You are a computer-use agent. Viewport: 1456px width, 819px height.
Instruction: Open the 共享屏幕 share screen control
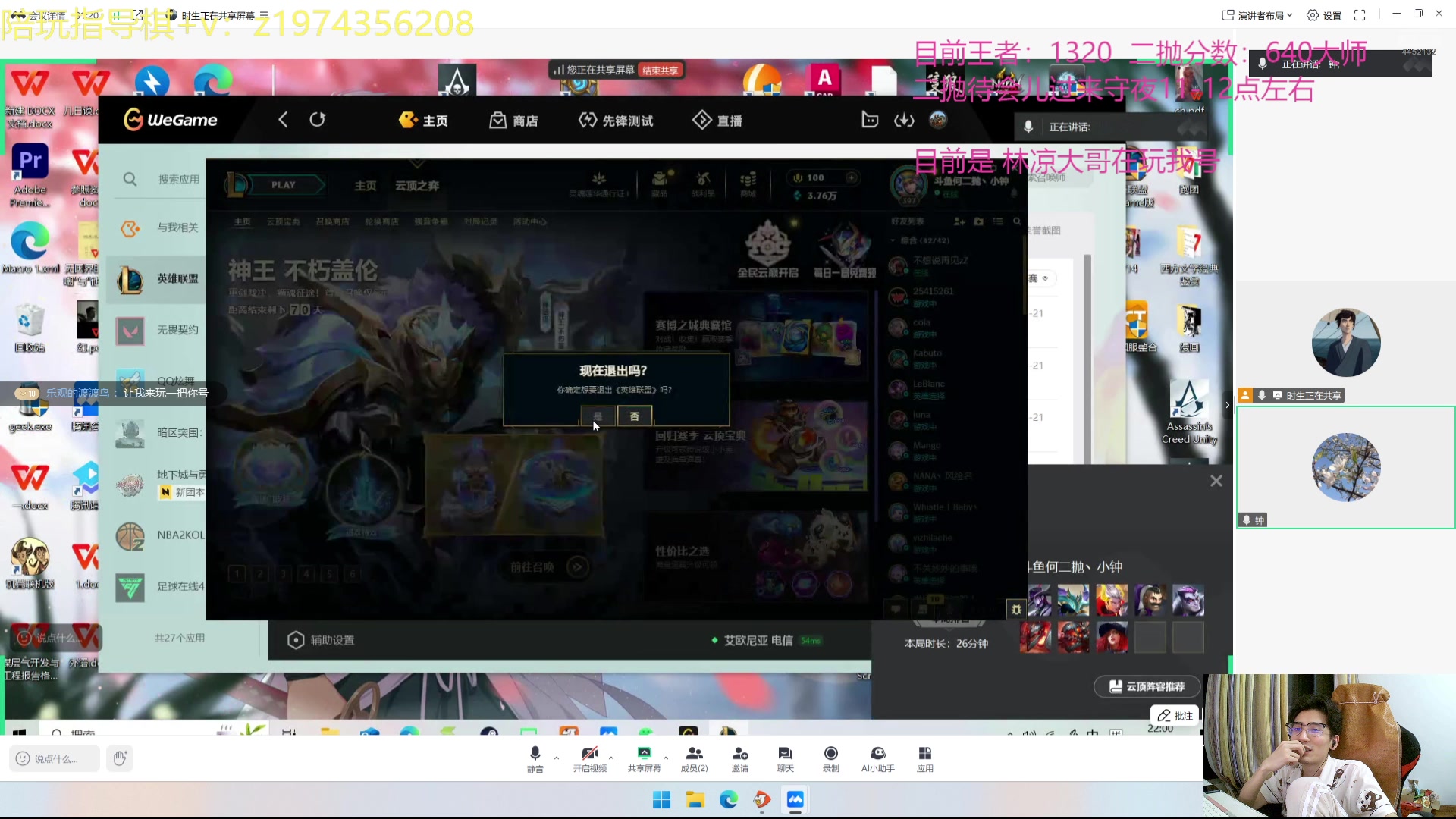coord(644,758)
